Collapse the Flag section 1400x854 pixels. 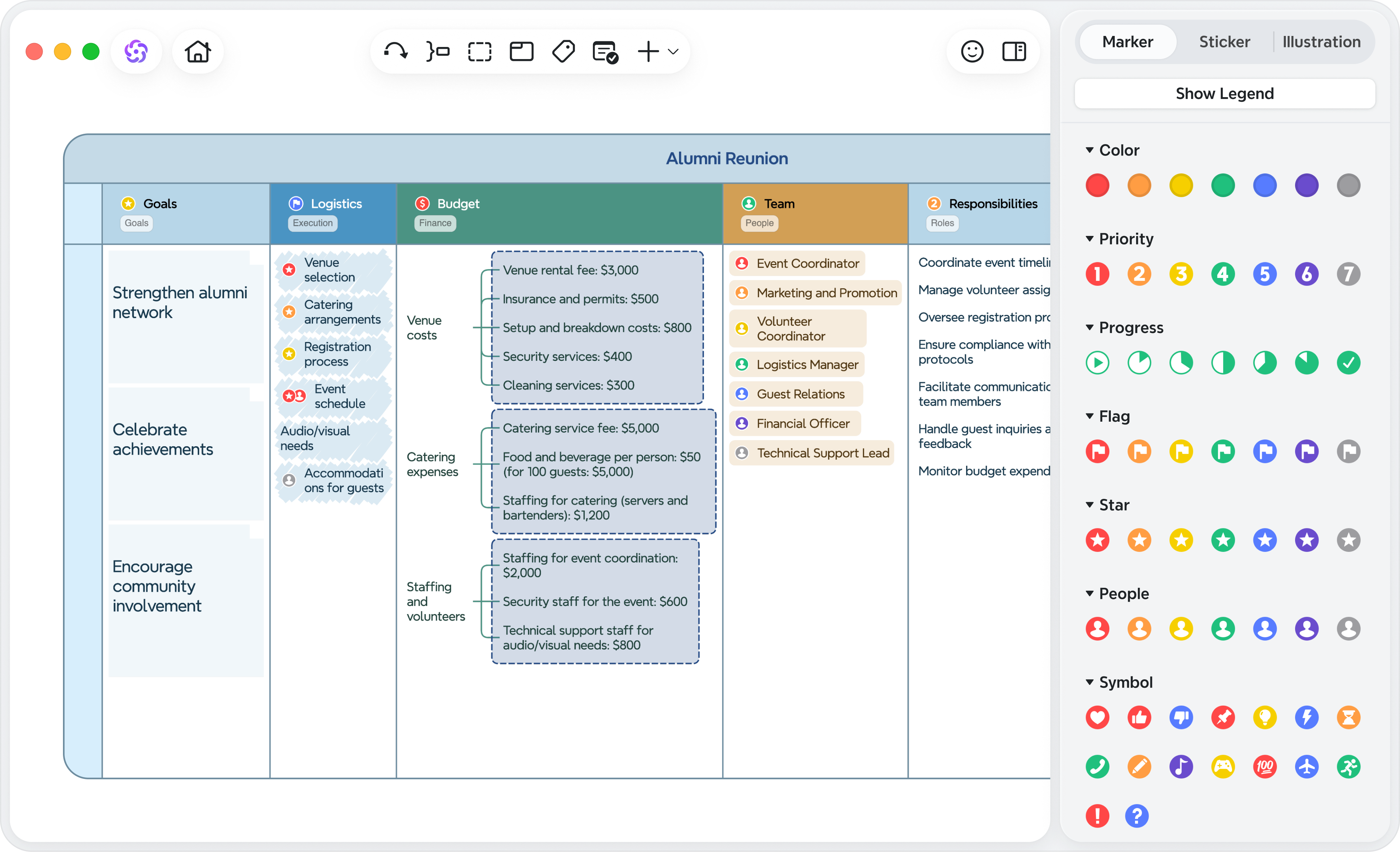point(1090,416)
